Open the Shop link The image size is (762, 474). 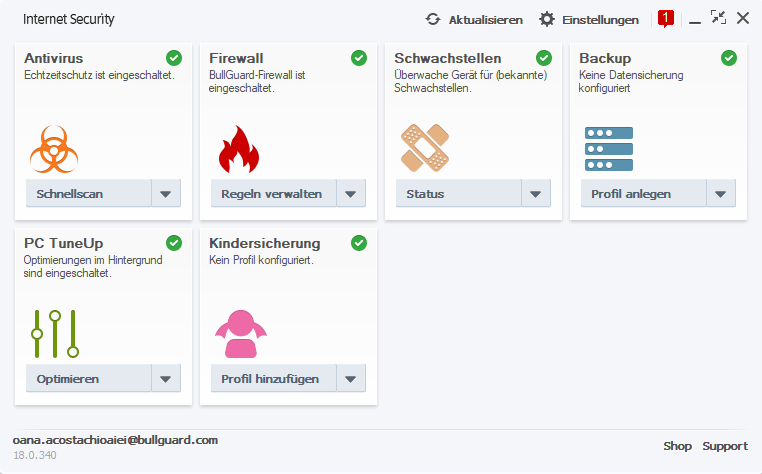(677, 446)
